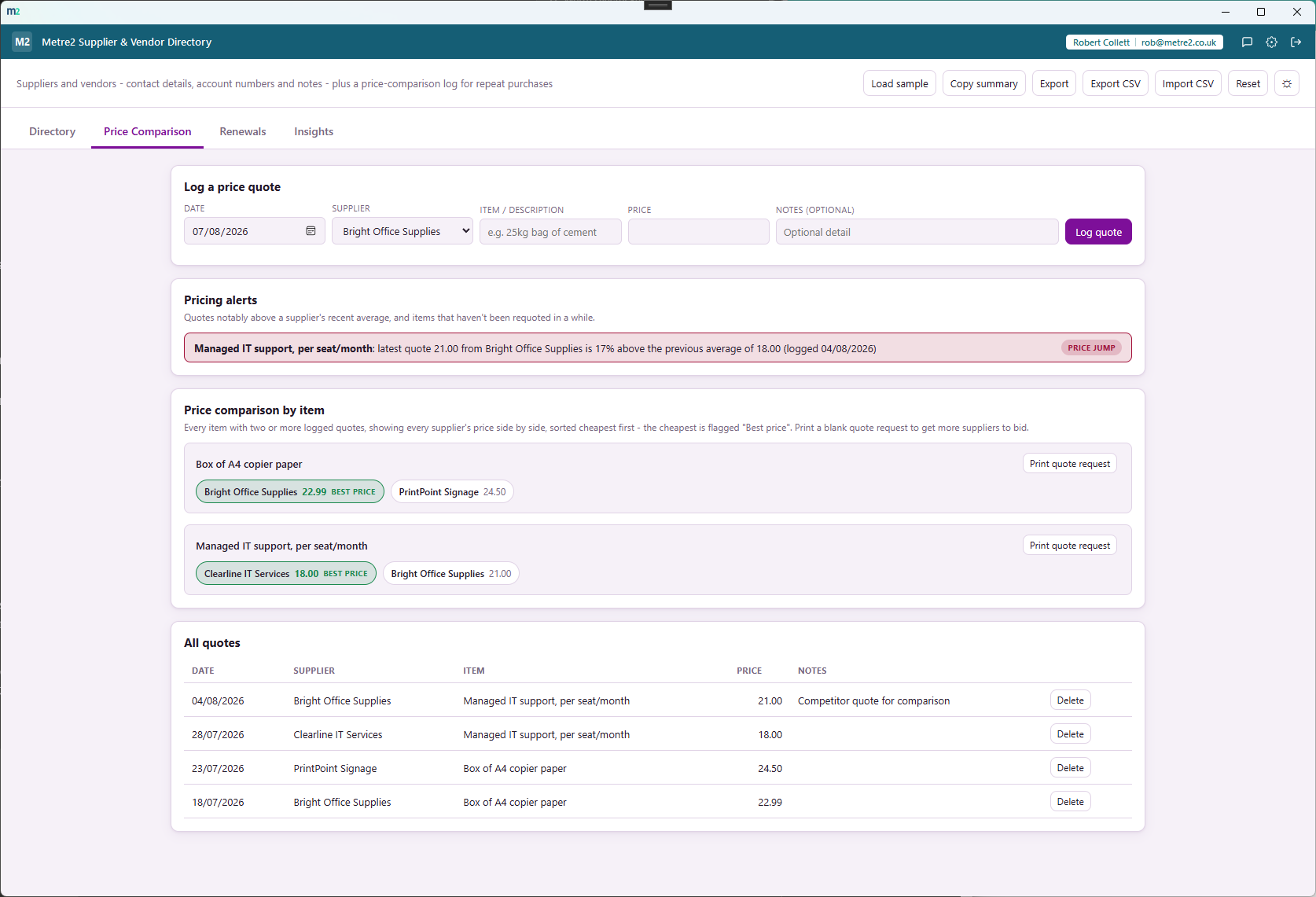Screen dimensions: 1316x897
Task: Click Import CSV
Action: pyautogui.click(x=1188, y=83)
